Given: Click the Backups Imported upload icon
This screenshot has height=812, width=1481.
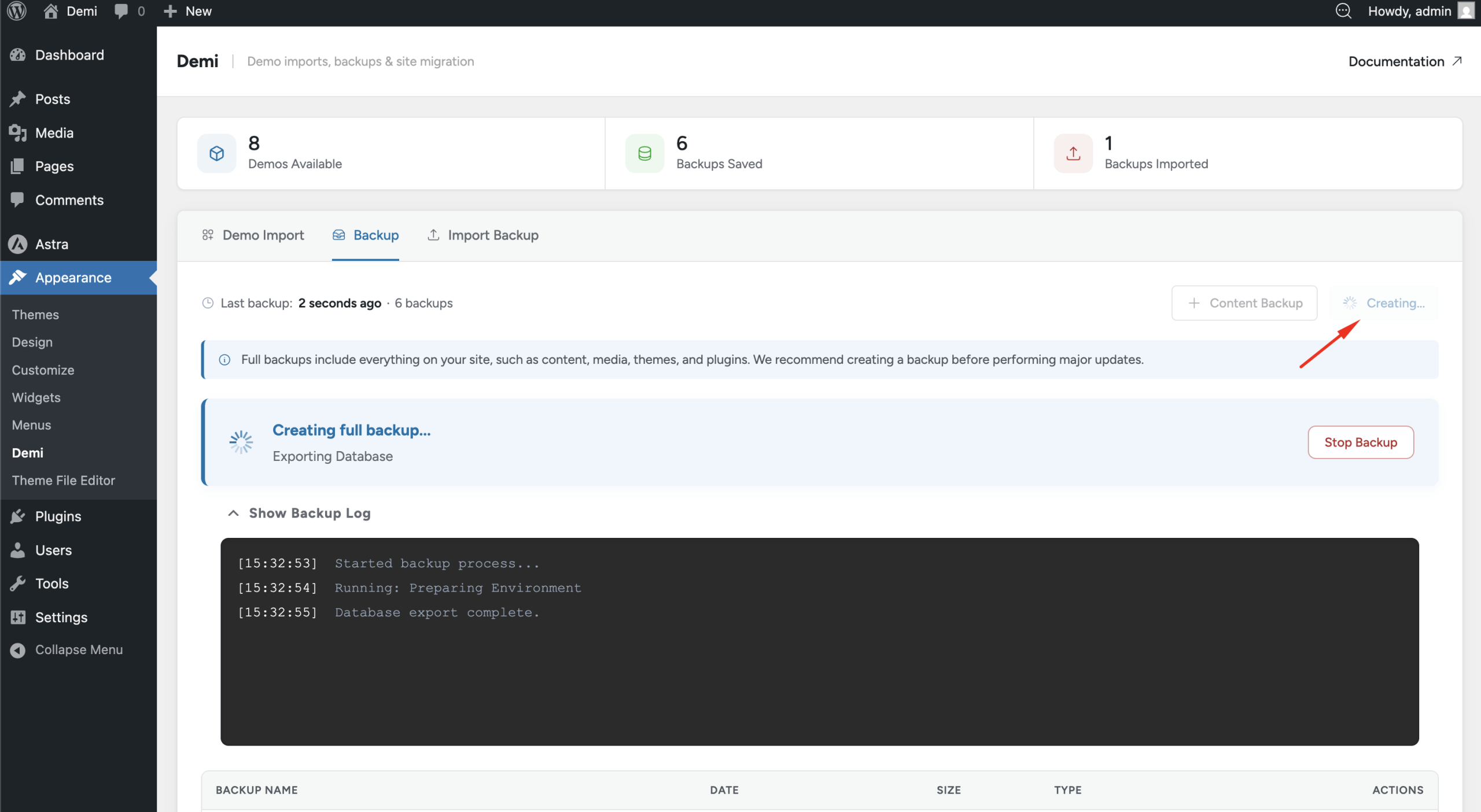Looking at the screenshot, I should (1073, 153).
